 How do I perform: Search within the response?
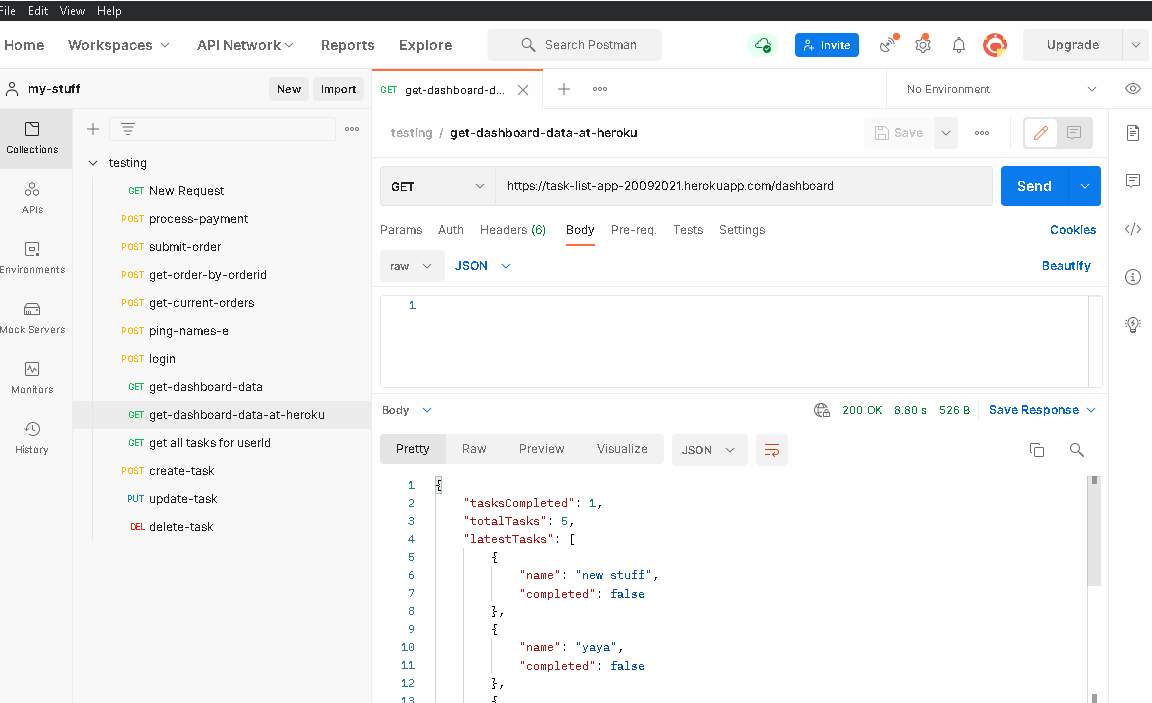[x=1077, y=450]
